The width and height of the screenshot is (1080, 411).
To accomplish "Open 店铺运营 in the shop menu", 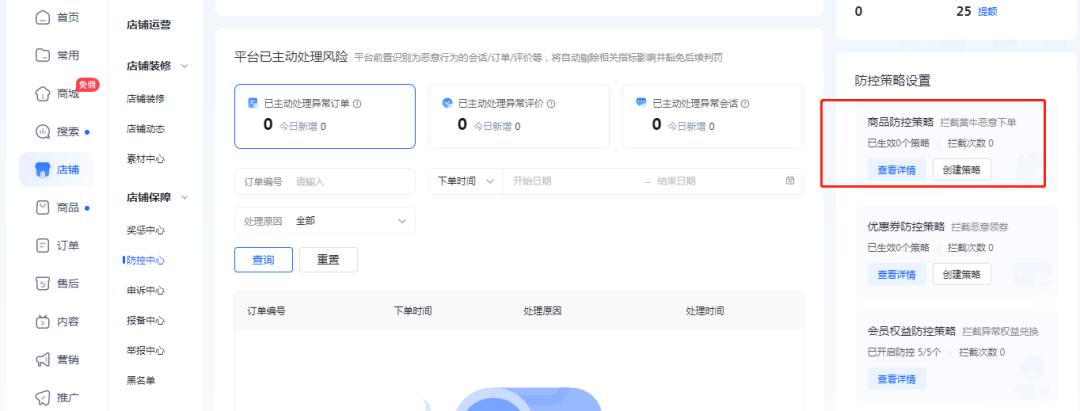I will pyautogui.click(x=149, y=25).
